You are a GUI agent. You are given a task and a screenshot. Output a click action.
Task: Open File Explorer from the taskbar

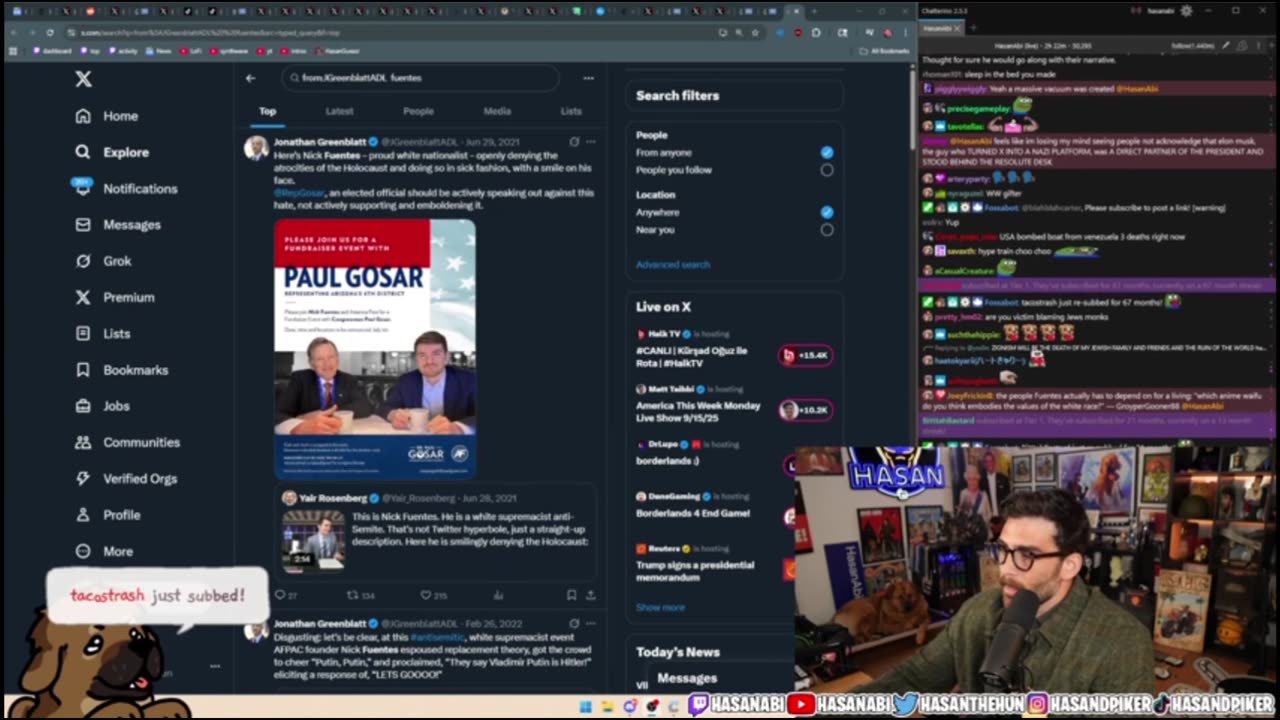608,706
